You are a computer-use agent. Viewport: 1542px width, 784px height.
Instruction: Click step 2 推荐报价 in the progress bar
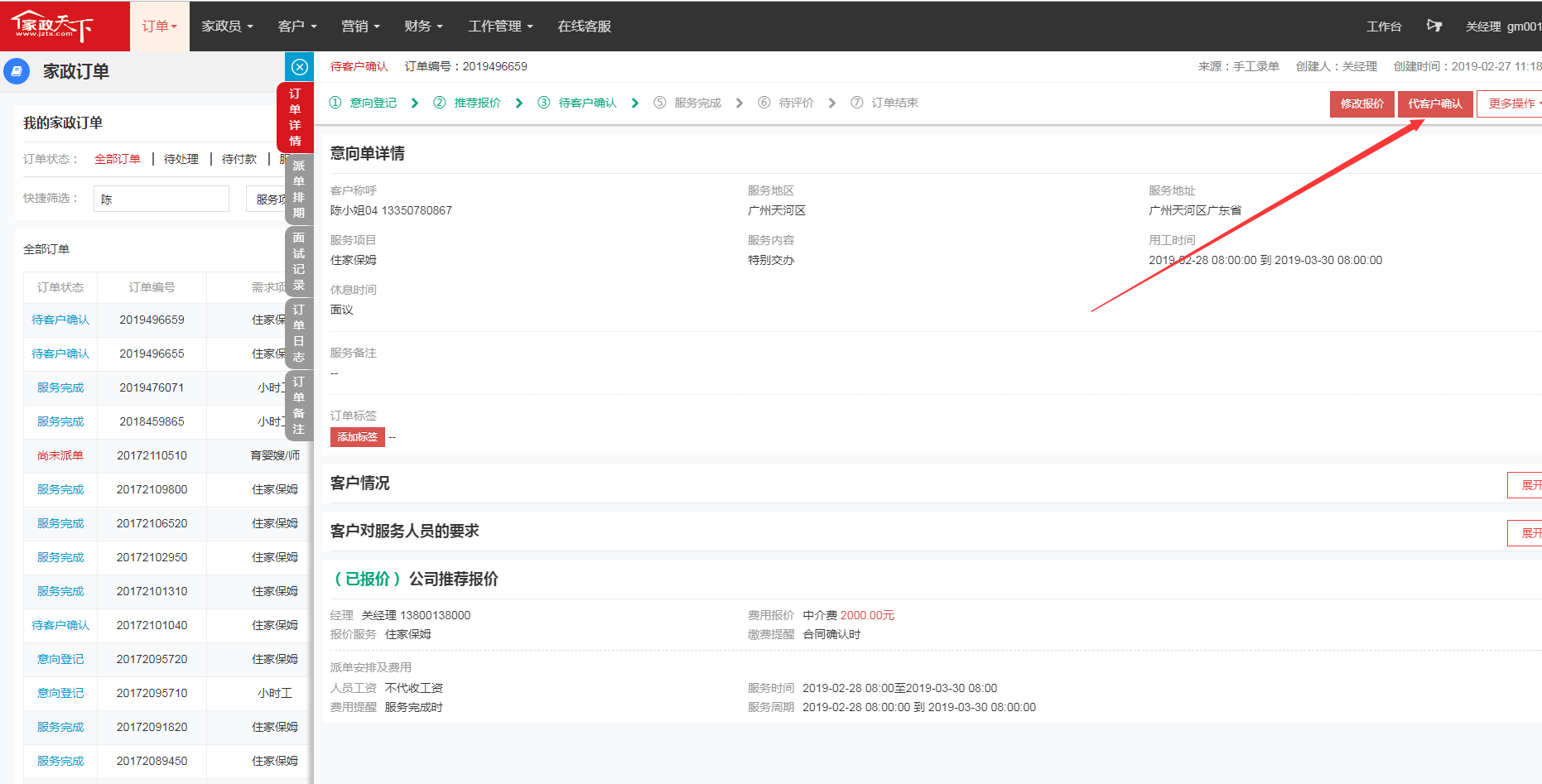[x=468, y=103]
